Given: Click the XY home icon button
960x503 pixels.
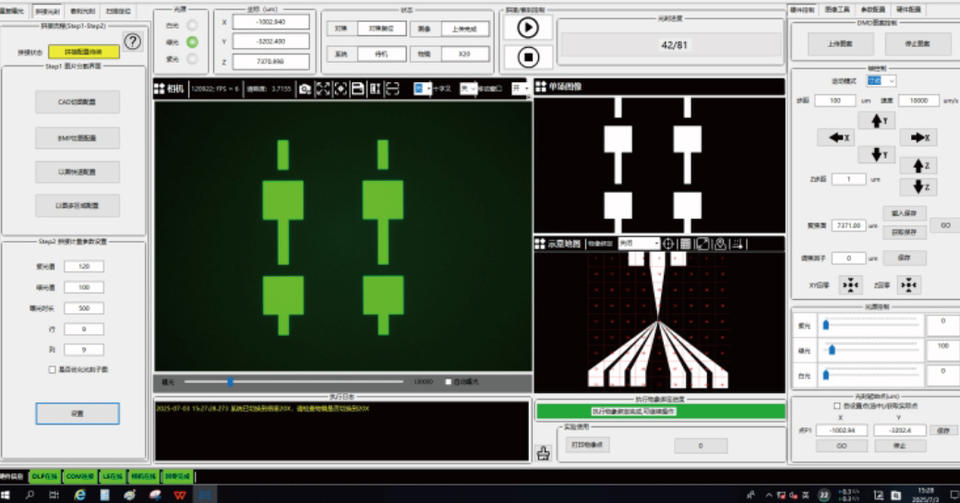Looking at the screenshot, I should 850,285.
